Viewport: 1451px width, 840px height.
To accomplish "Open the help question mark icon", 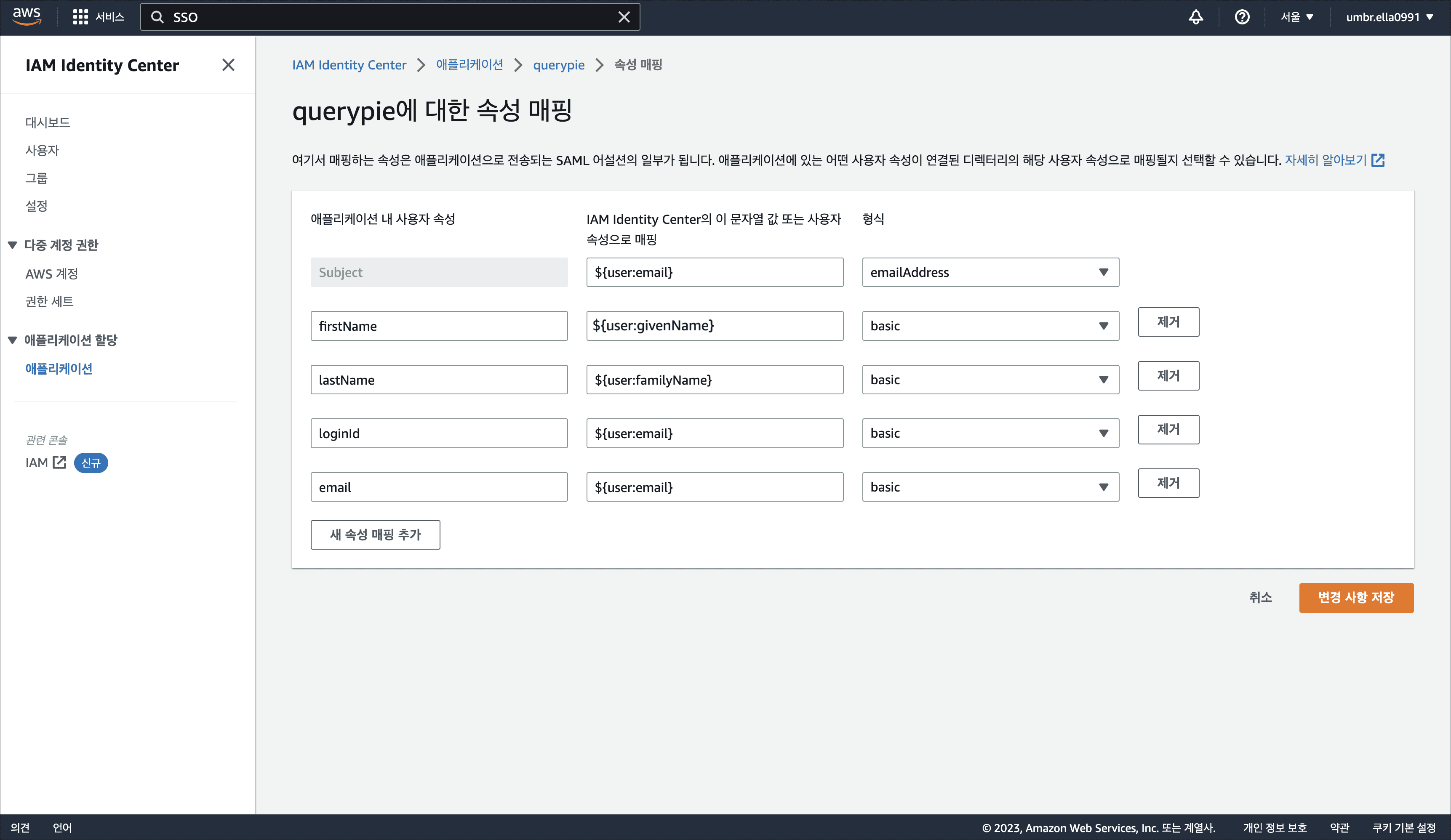I will coord(1242,17).
